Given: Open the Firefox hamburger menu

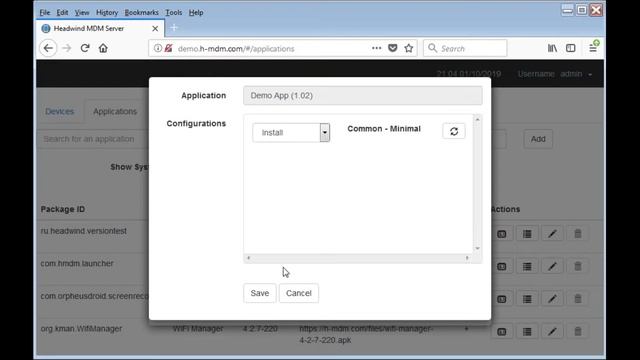Looking at the screenshot, I should click(593, 48).
